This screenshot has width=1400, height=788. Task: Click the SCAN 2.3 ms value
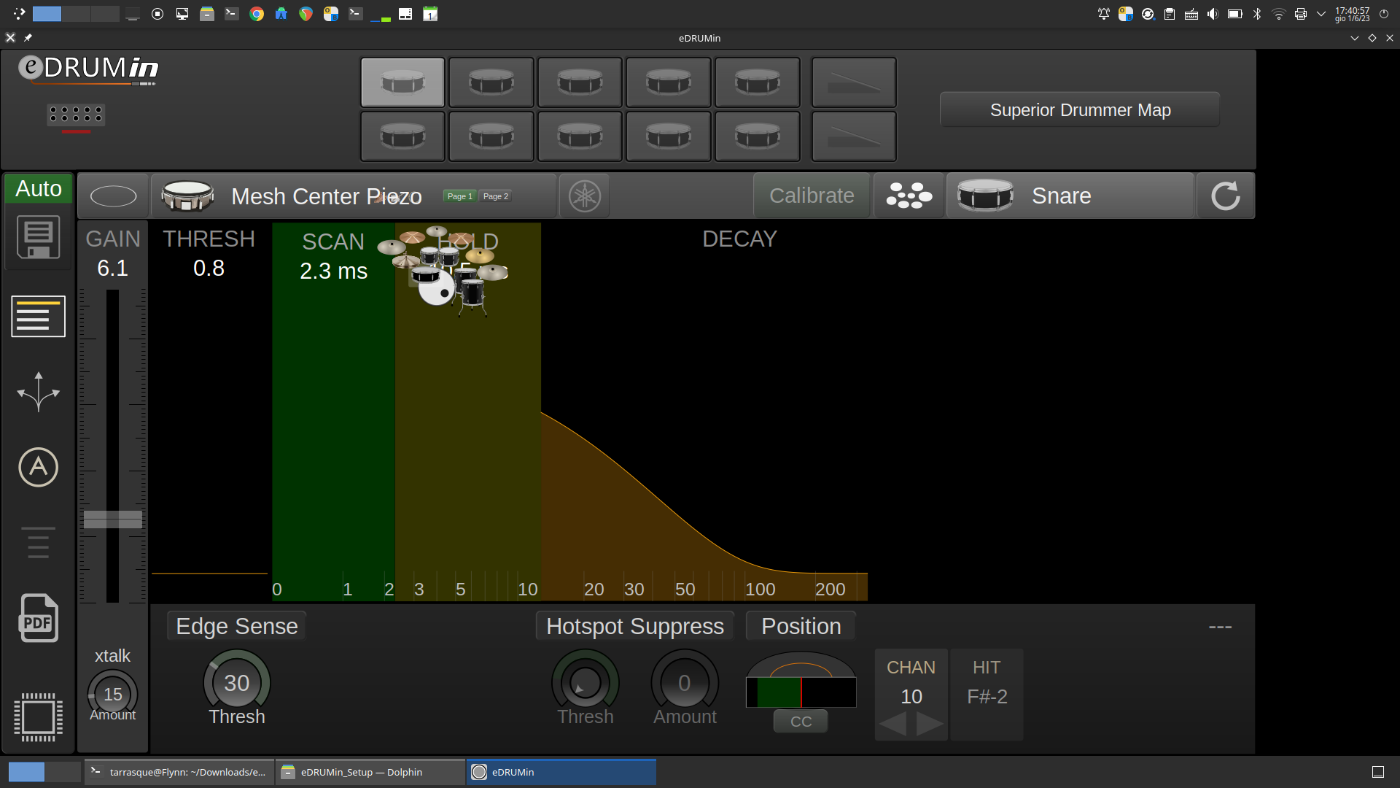coord(334,271)
